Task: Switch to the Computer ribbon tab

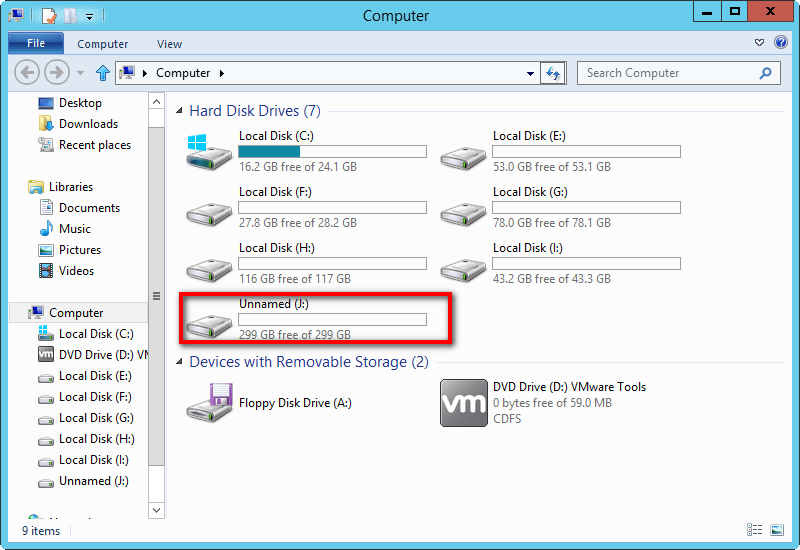Action: (103, 44)
